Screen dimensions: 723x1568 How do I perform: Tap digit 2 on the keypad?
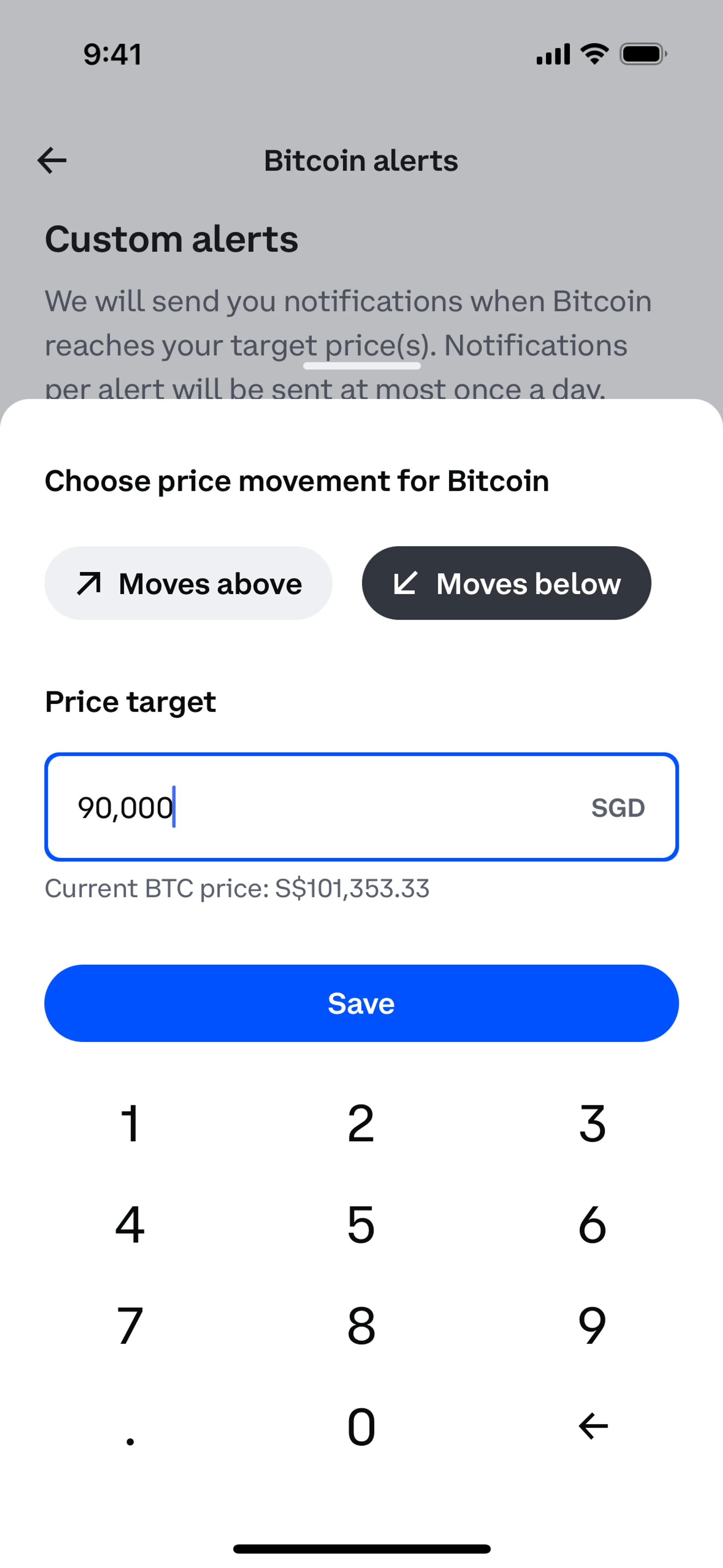(x=361, y=1123)
